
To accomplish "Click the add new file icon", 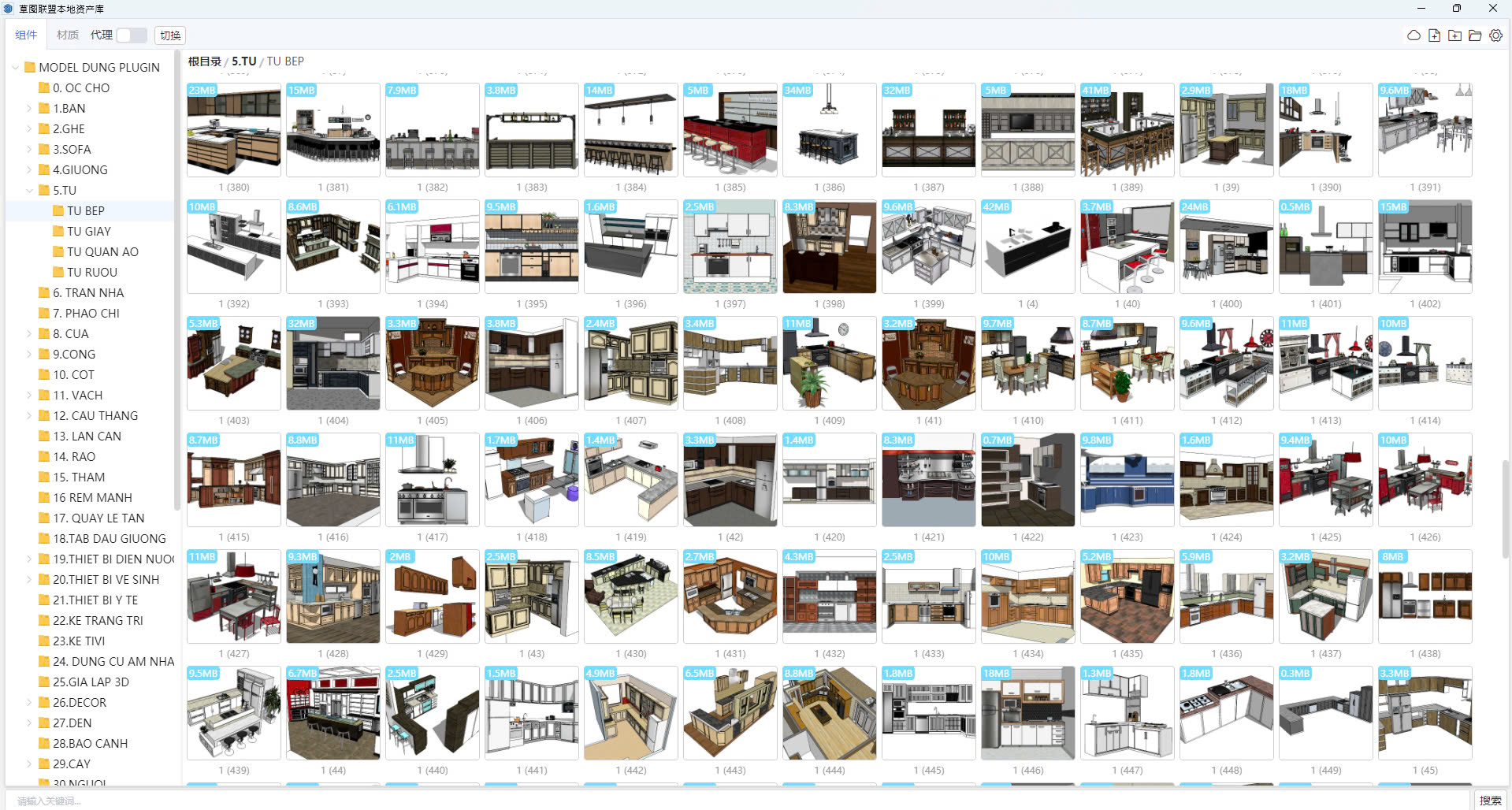I will [x=1434, y=35].
